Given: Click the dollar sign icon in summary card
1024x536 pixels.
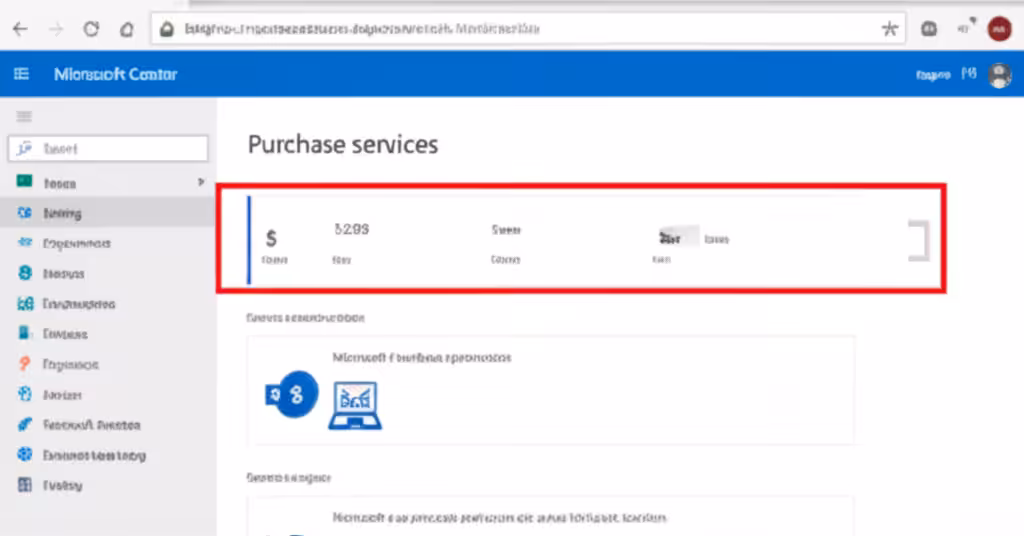Looking at the screenshot, I should click(x=272, y=238).
